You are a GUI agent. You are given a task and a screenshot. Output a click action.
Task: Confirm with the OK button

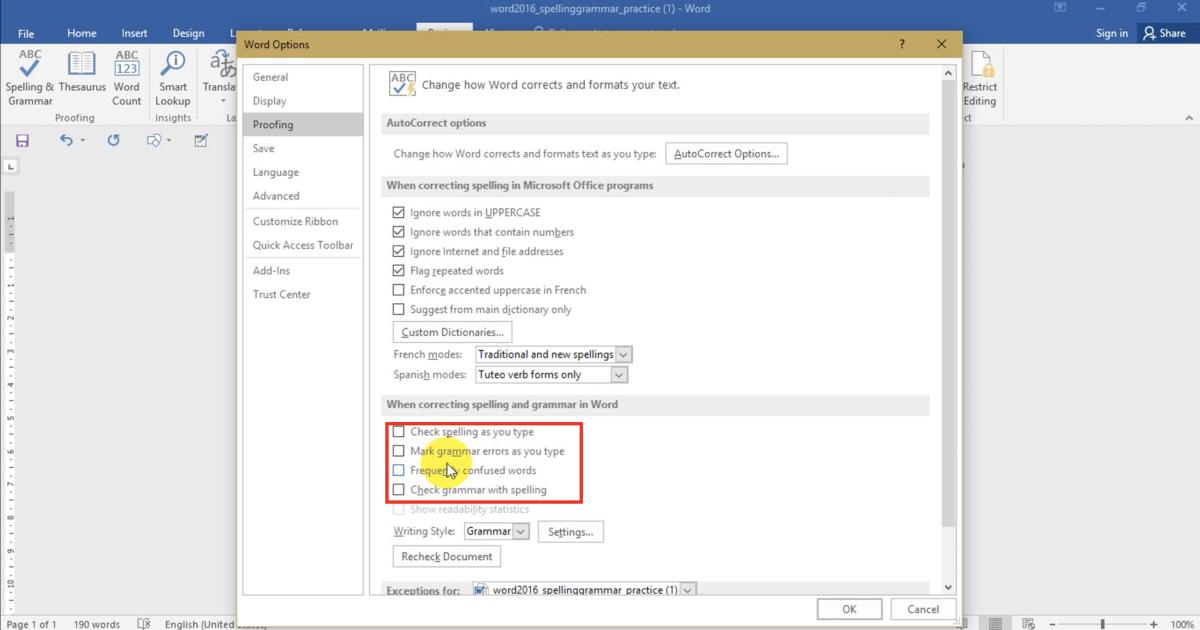[849, 609]
